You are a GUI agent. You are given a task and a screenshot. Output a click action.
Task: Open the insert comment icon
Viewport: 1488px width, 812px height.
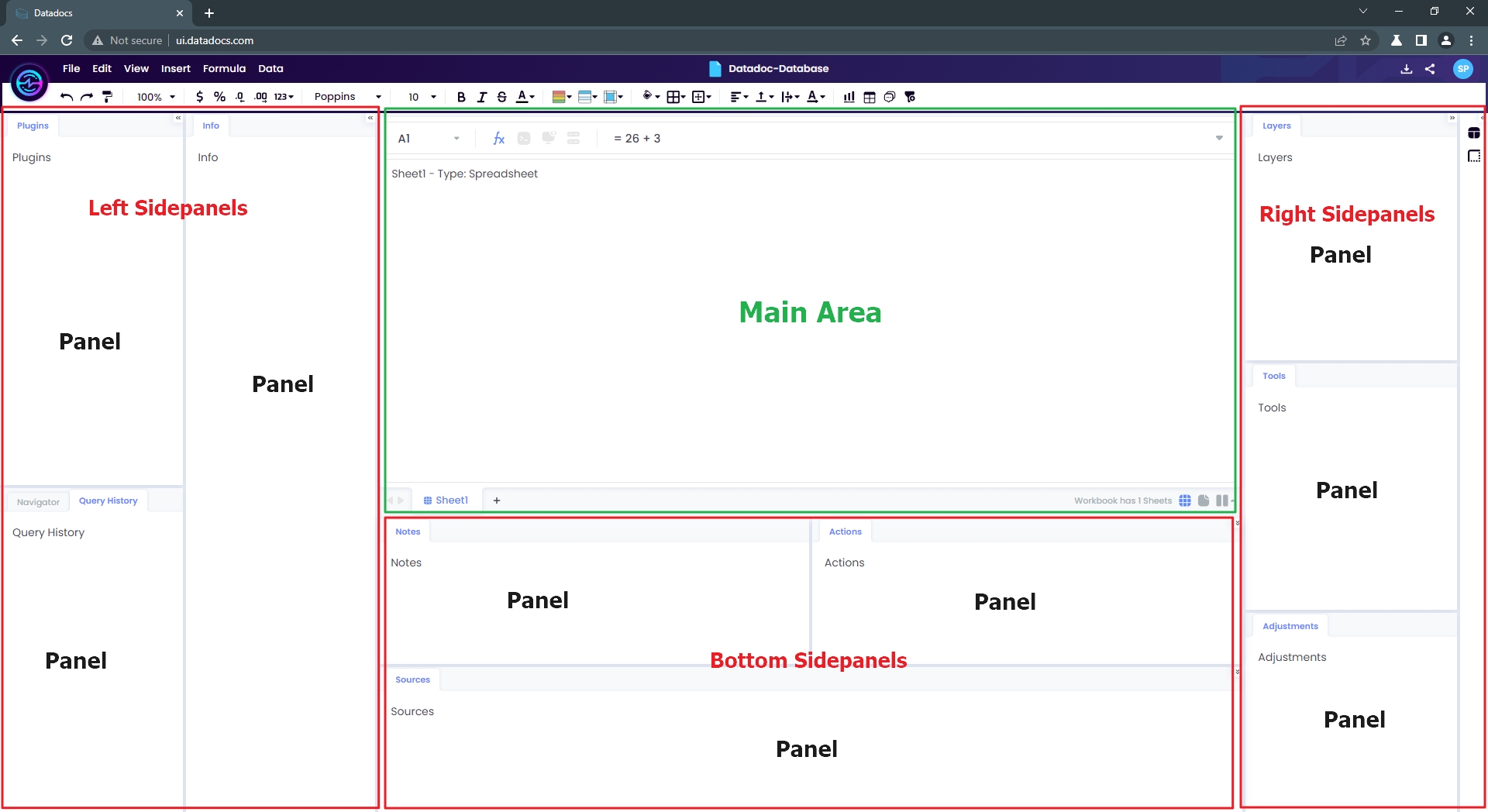889,96
